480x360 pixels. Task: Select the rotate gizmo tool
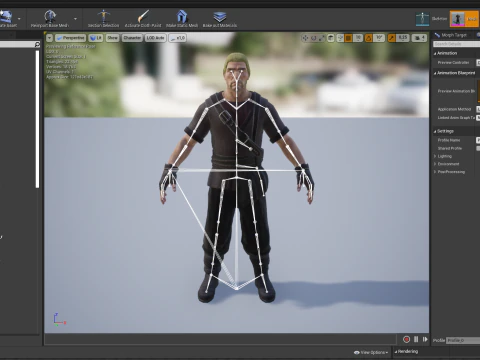coord(313,38)
